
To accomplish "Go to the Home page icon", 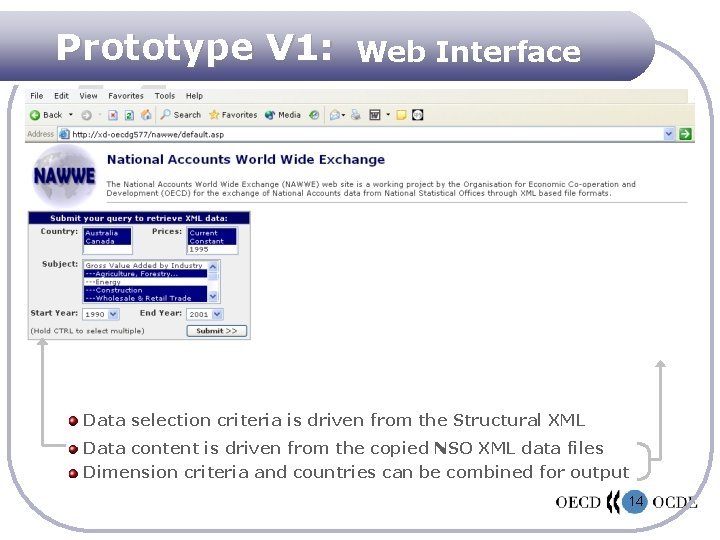I will point(146,115).
